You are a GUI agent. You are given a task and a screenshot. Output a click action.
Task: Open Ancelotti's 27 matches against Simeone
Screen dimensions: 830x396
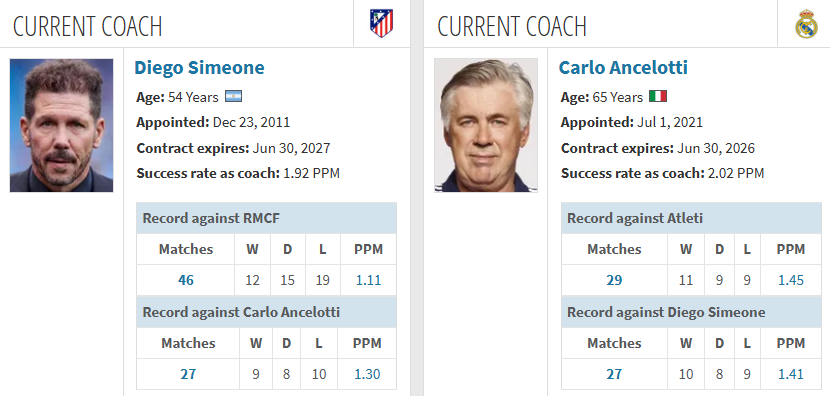(x=614, y=374)
